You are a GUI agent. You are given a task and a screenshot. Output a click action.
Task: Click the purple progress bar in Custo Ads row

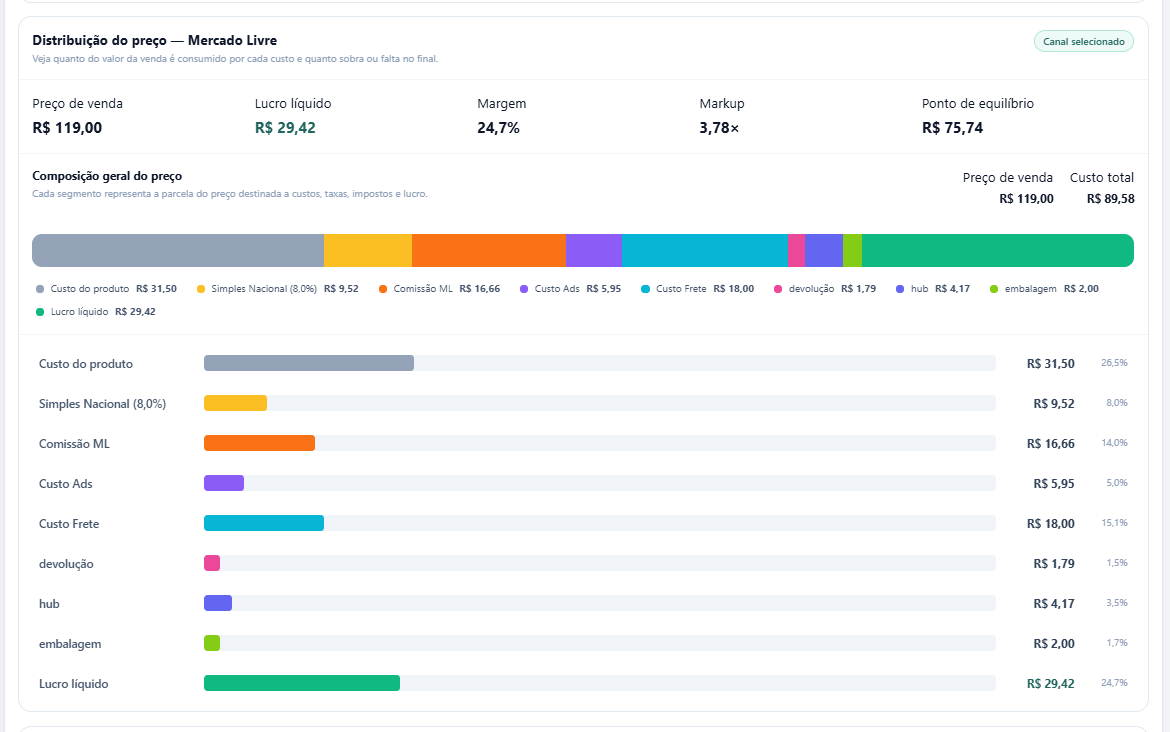(224, 484)
